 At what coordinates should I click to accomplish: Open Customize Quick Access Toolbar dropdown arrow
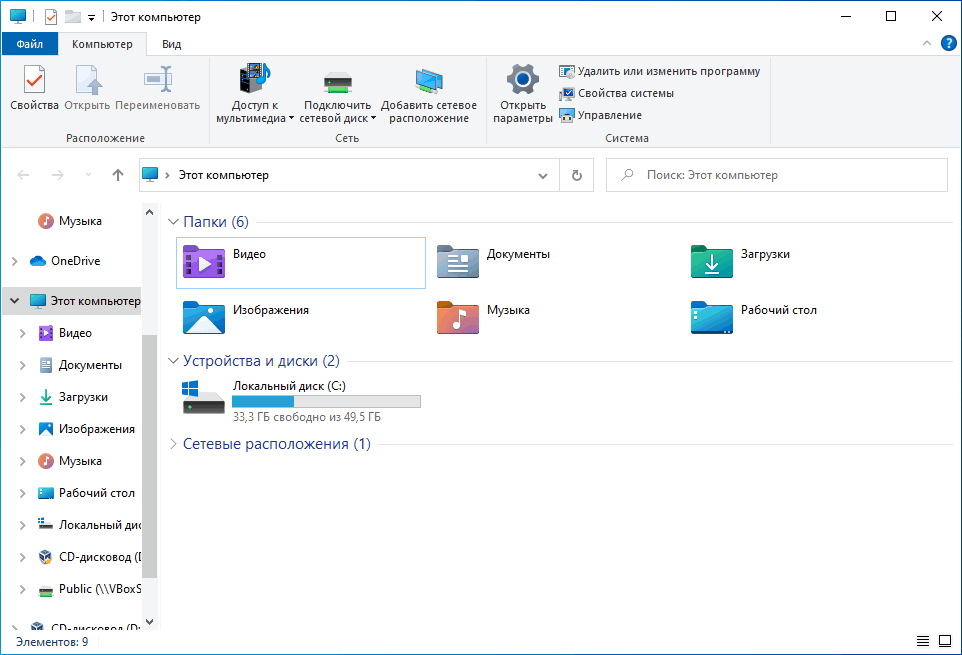tap(91, 18)
